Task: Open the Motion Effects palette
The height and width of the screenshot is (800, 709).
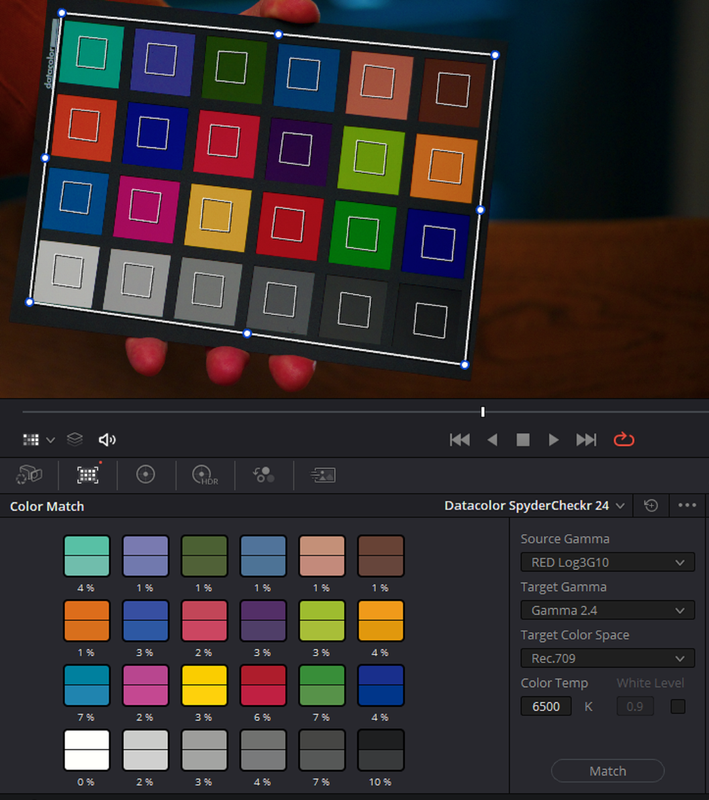Action: click(323, 475)
